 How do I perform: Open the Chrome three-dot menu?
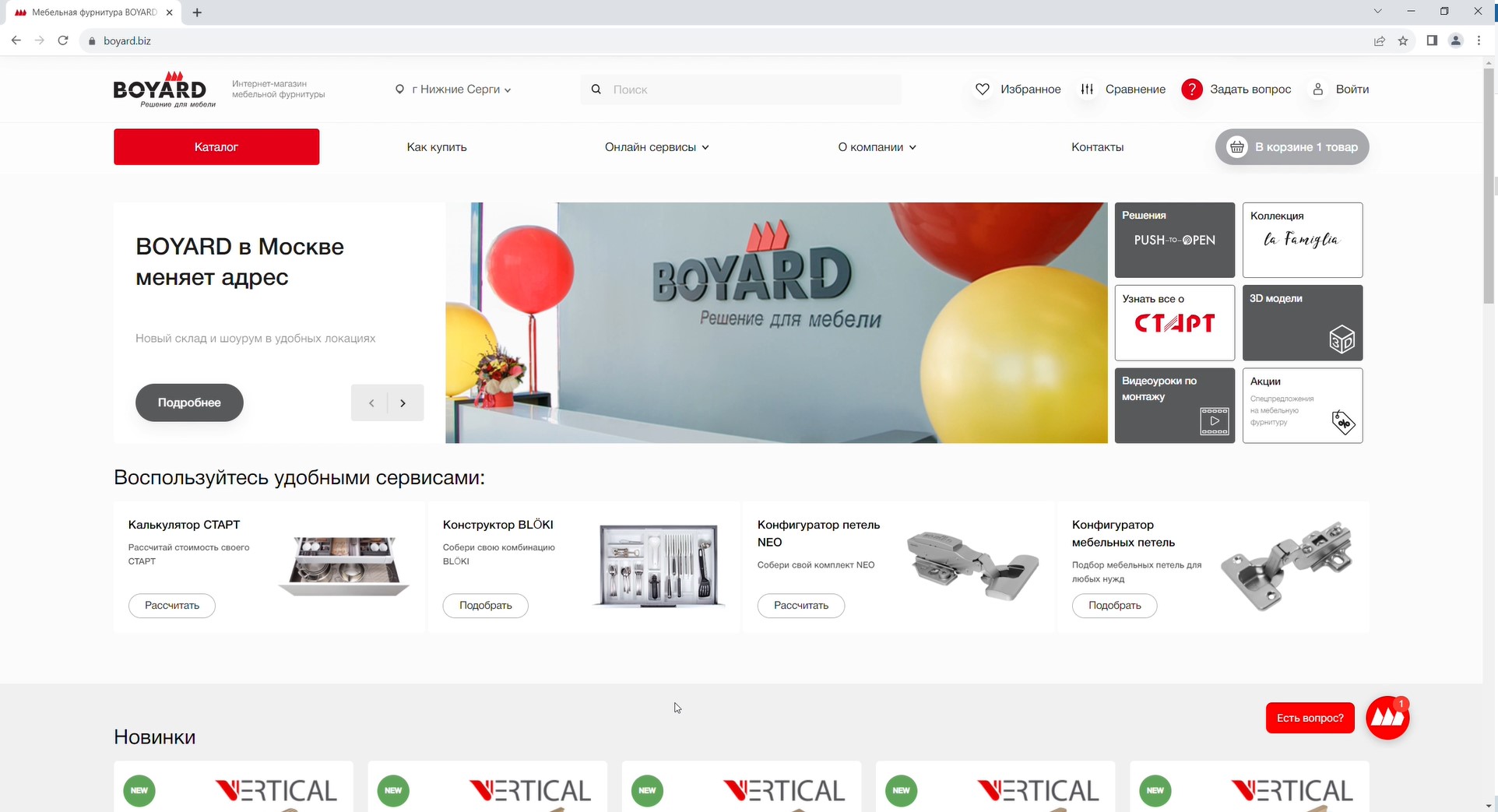pos(1479,40)
